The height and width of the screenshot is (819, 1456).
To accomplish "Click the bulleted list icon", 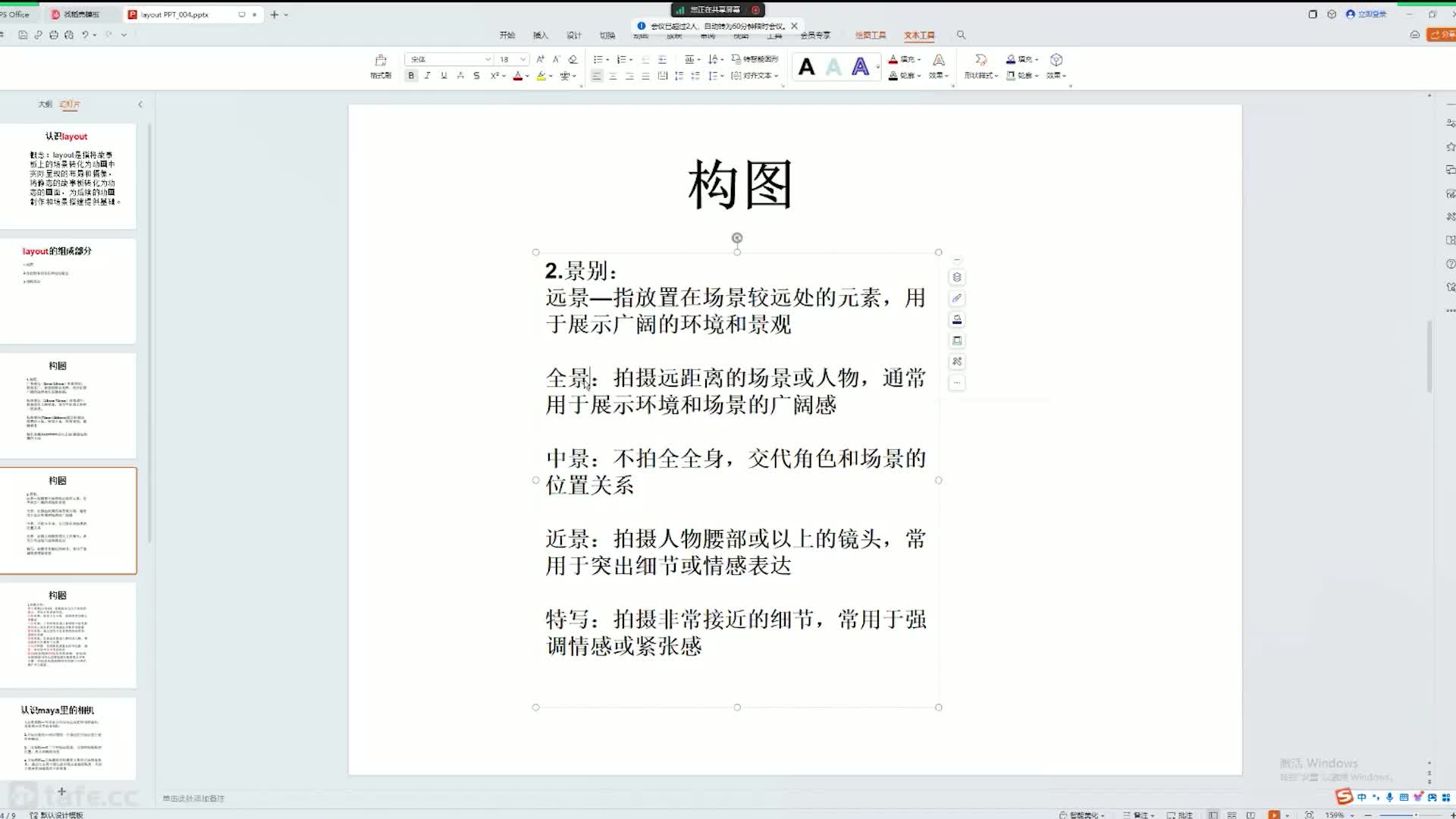I will click(x=598, y=59).
